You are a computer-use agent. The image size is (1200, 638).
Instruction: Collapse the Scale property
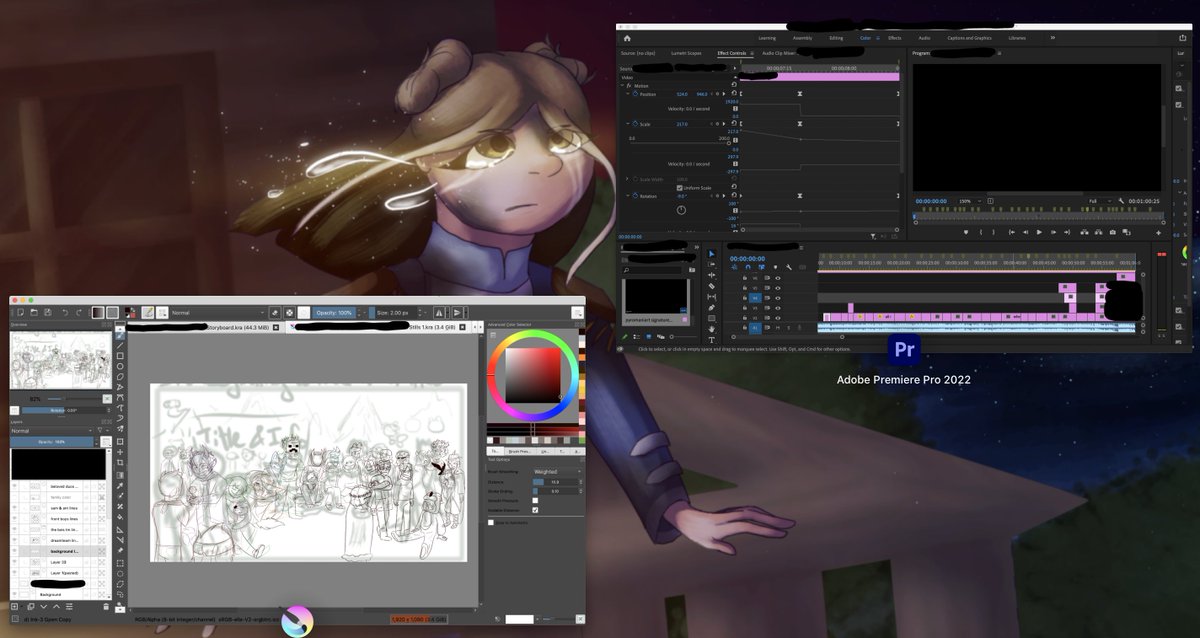[628, 124]
